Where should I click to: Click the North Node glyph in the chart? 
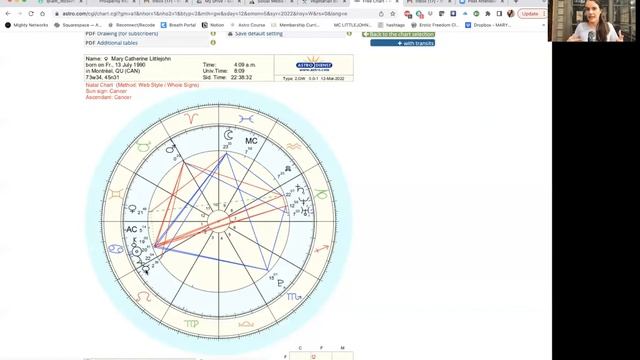click(x=288, y=168)
